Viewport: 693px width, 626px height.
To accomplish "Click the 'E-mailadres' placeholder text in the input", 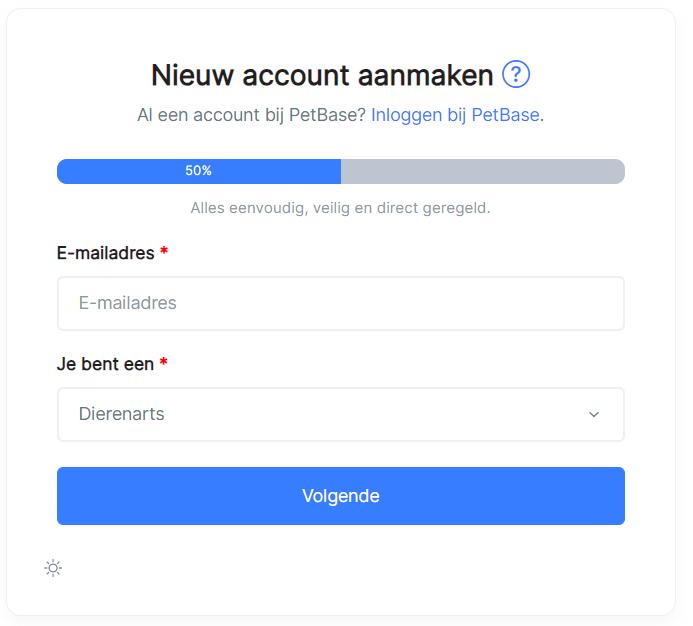I will (x=128, y=303).
